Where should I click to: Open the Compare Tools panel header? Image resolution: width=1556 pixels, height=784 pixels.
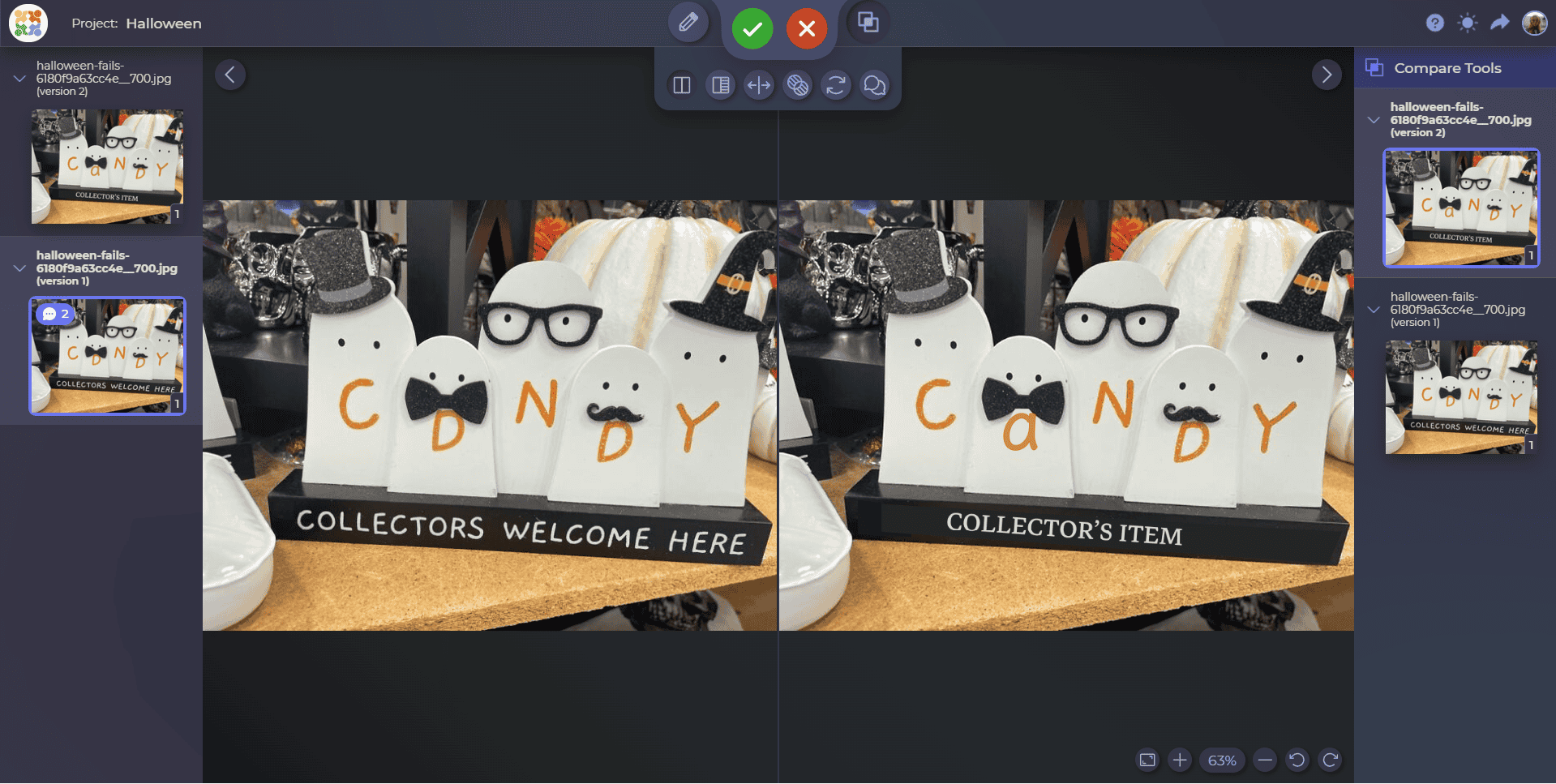point(1447,68)
